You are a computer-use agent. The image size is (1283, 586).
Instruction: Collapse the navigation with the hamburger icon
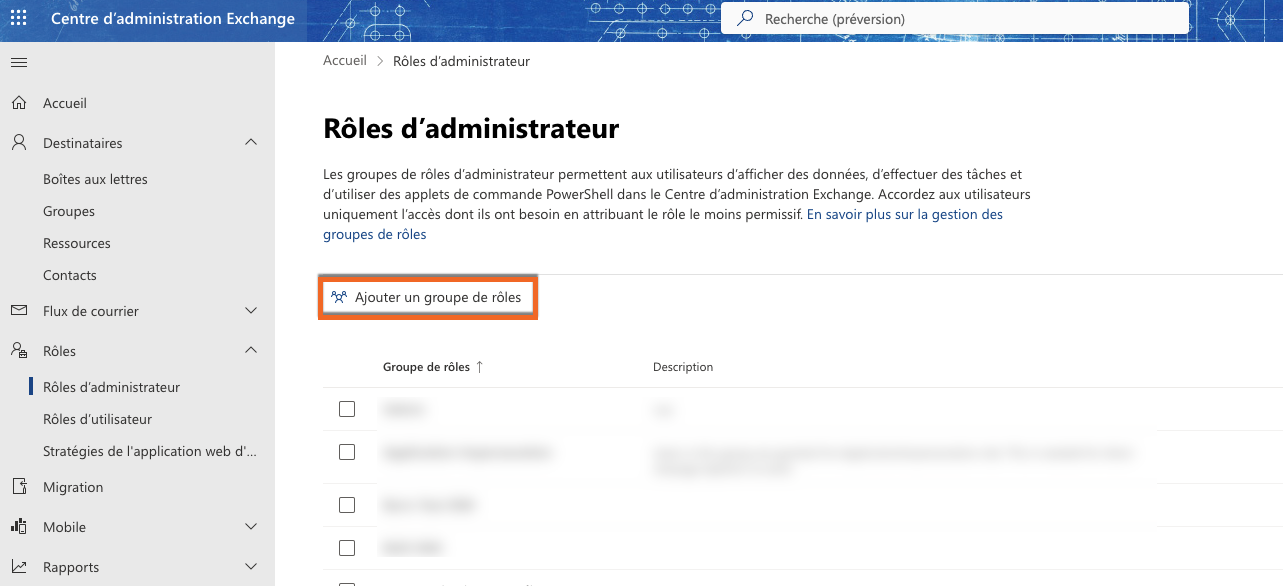18,62
